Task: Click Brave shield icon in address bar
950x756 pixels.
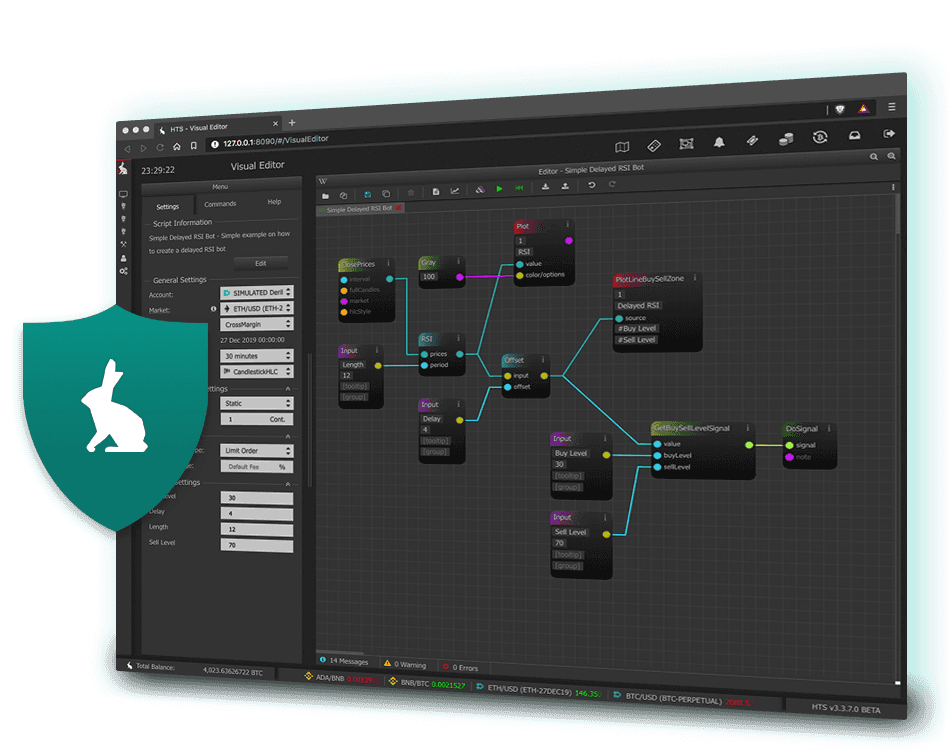Action: click(840, 110)
